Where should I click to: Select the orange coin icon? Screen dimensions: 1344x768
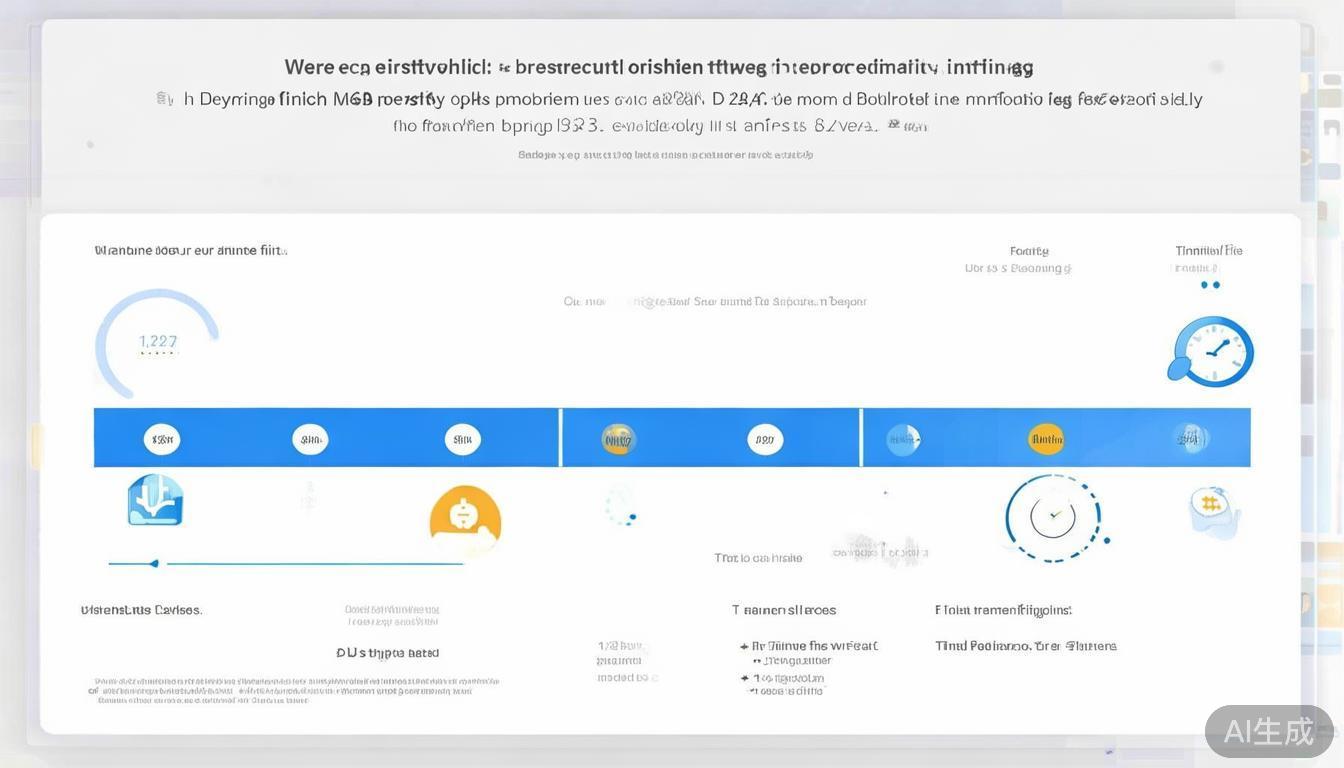465,520
